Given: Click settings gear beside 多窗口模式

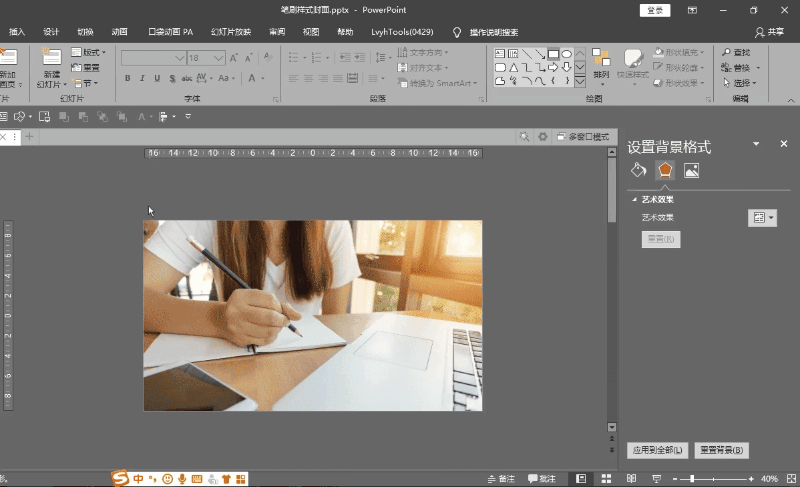Looking at the screenshot, I should coord(542,136).
